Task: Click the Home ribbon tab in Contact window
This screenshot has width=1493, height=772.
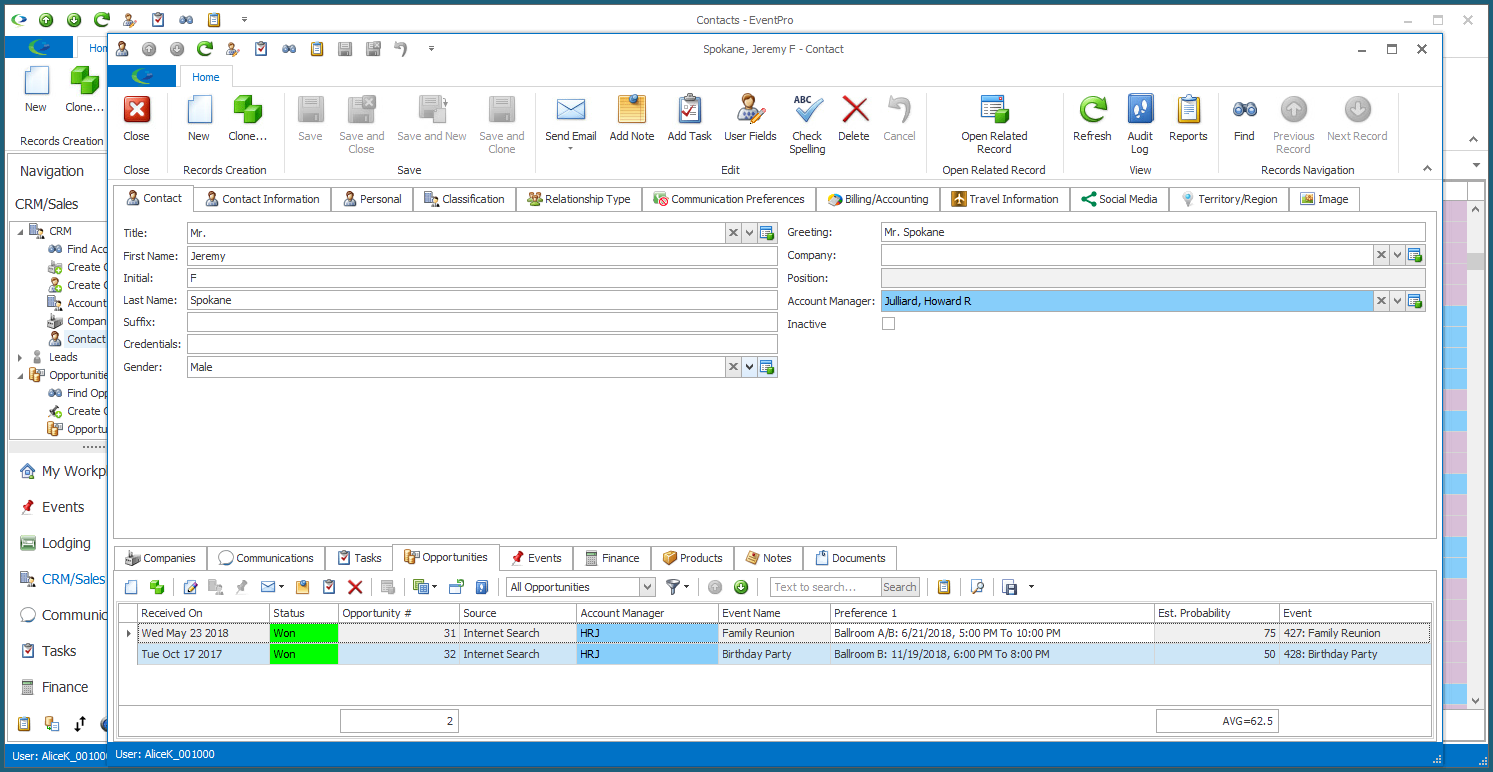Action: click(x=206, y=77)
